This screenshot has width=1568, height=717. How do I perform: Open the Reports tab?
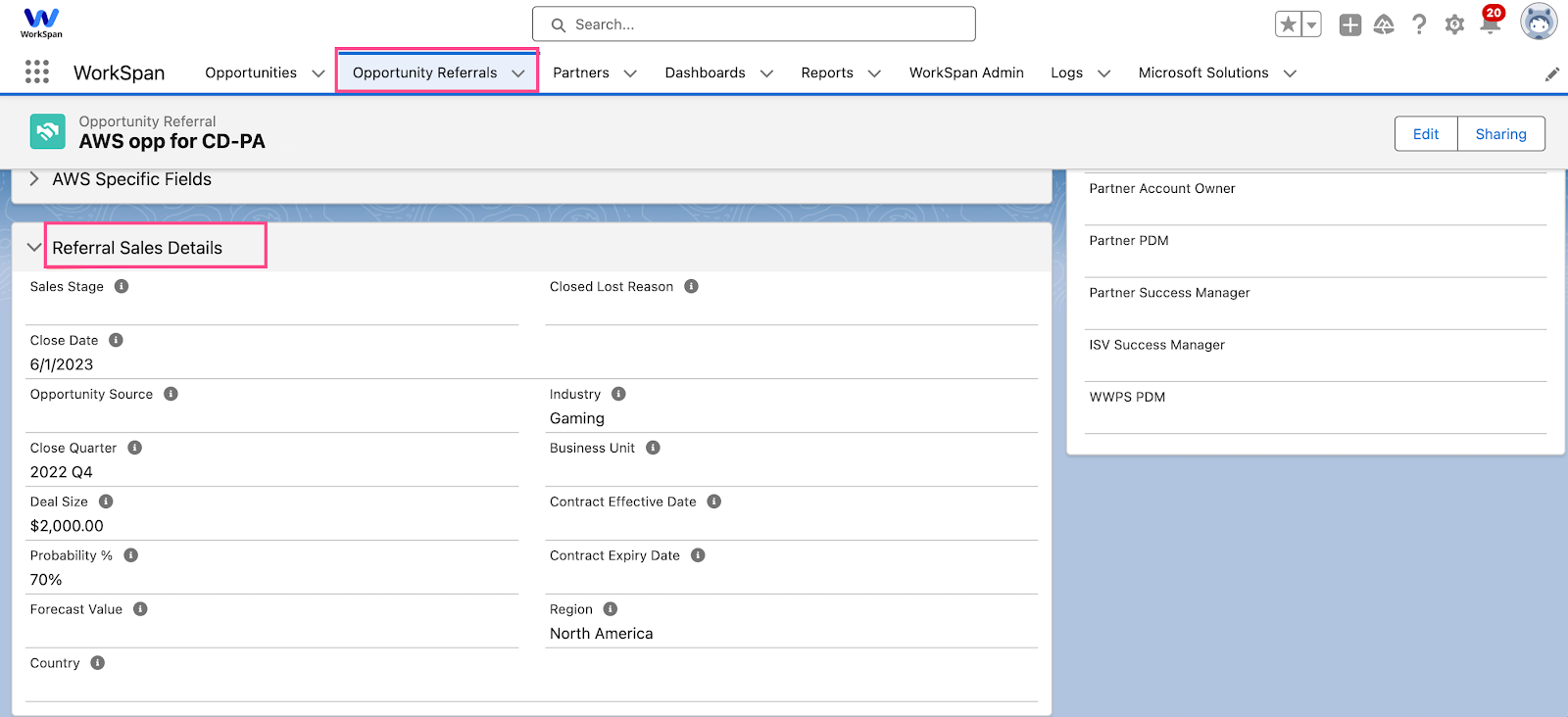coord(827,72)
